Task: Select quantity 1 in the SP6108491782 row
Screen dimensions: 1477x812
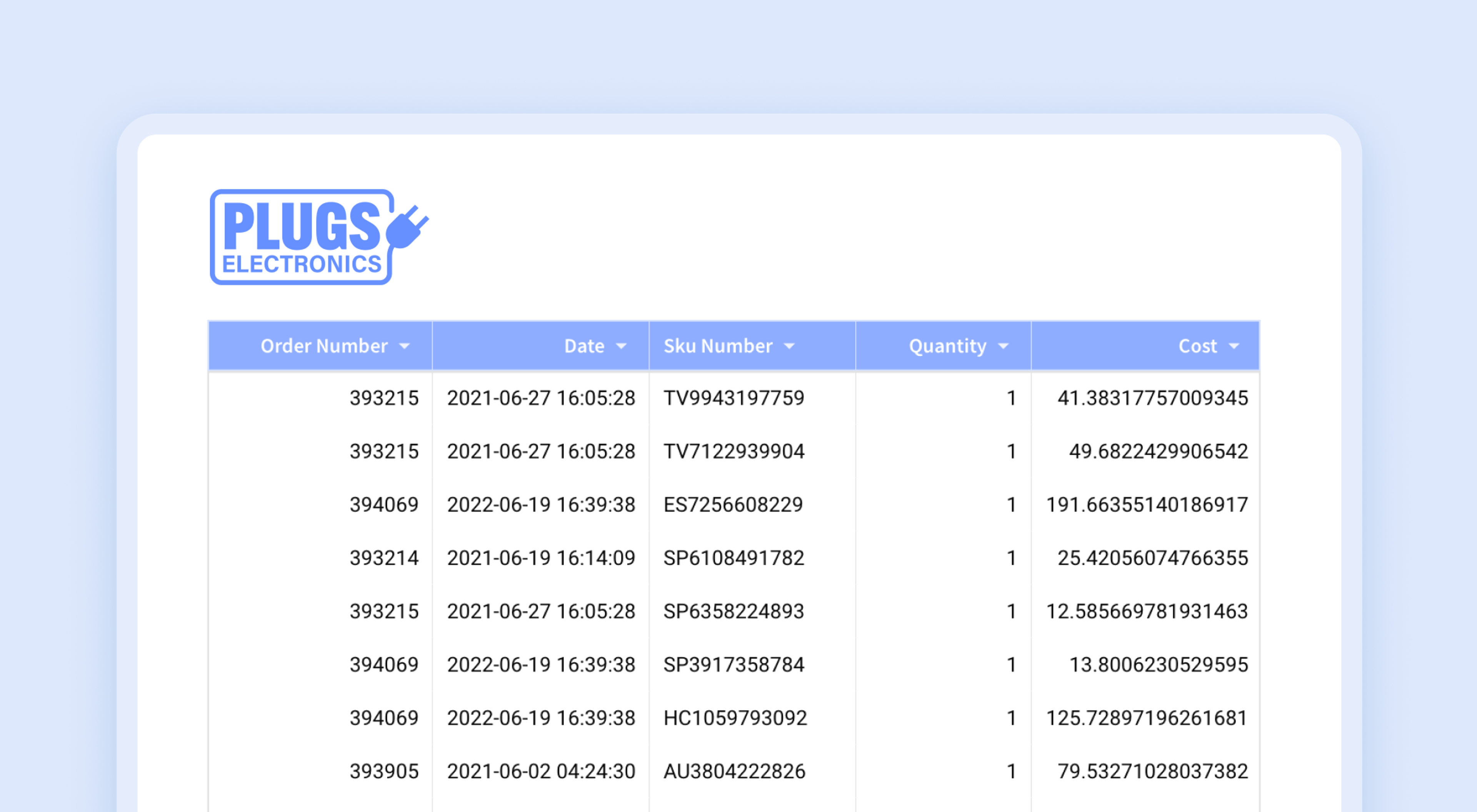Action: tap(1012, 557)
